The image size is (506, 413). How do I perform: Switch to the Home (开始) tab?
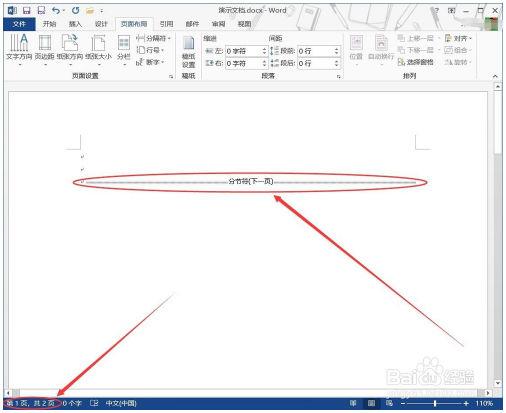pos(49,24)
